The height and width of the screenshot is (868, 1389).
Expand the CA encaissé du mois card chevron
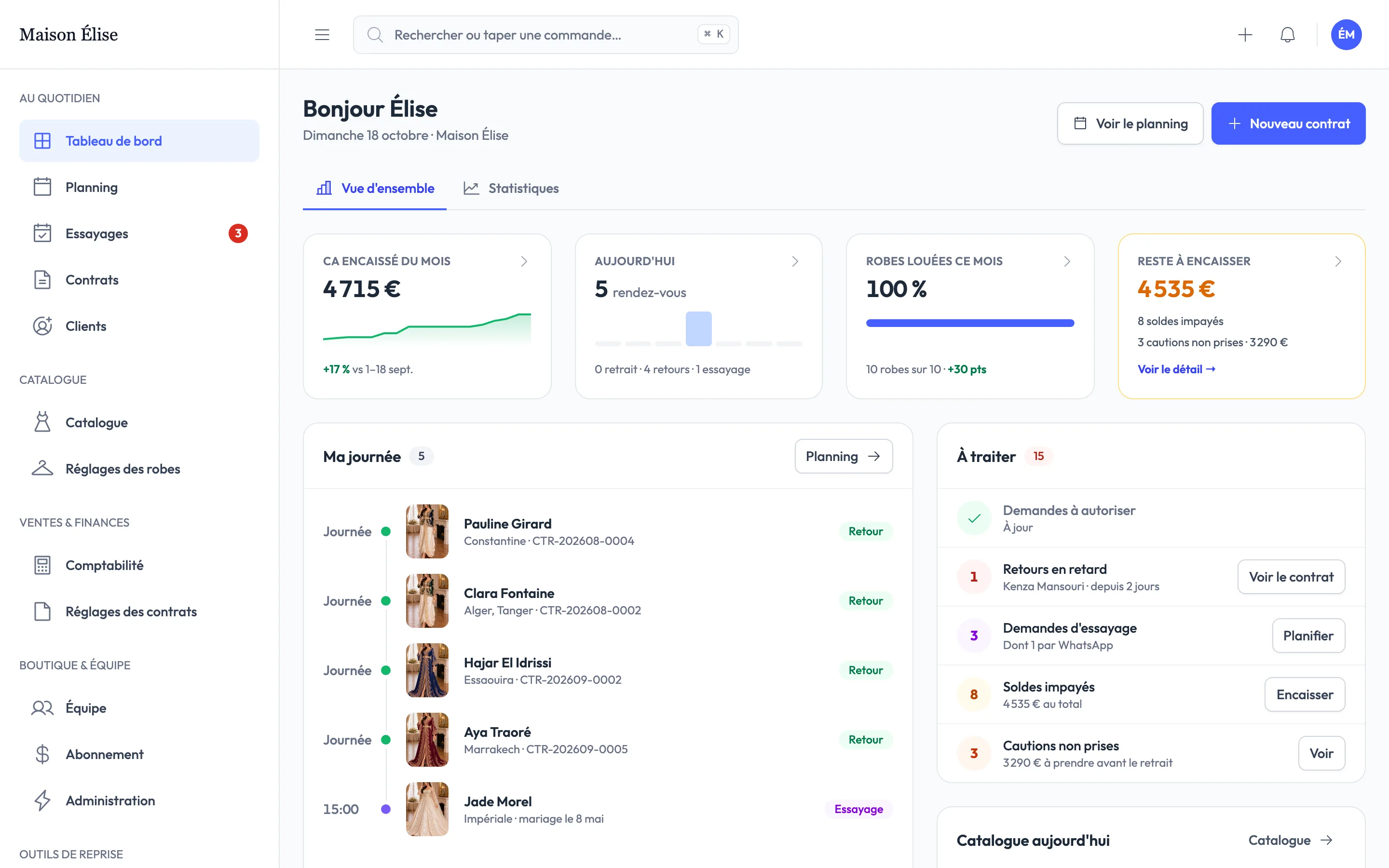click(x=524, y=261)
